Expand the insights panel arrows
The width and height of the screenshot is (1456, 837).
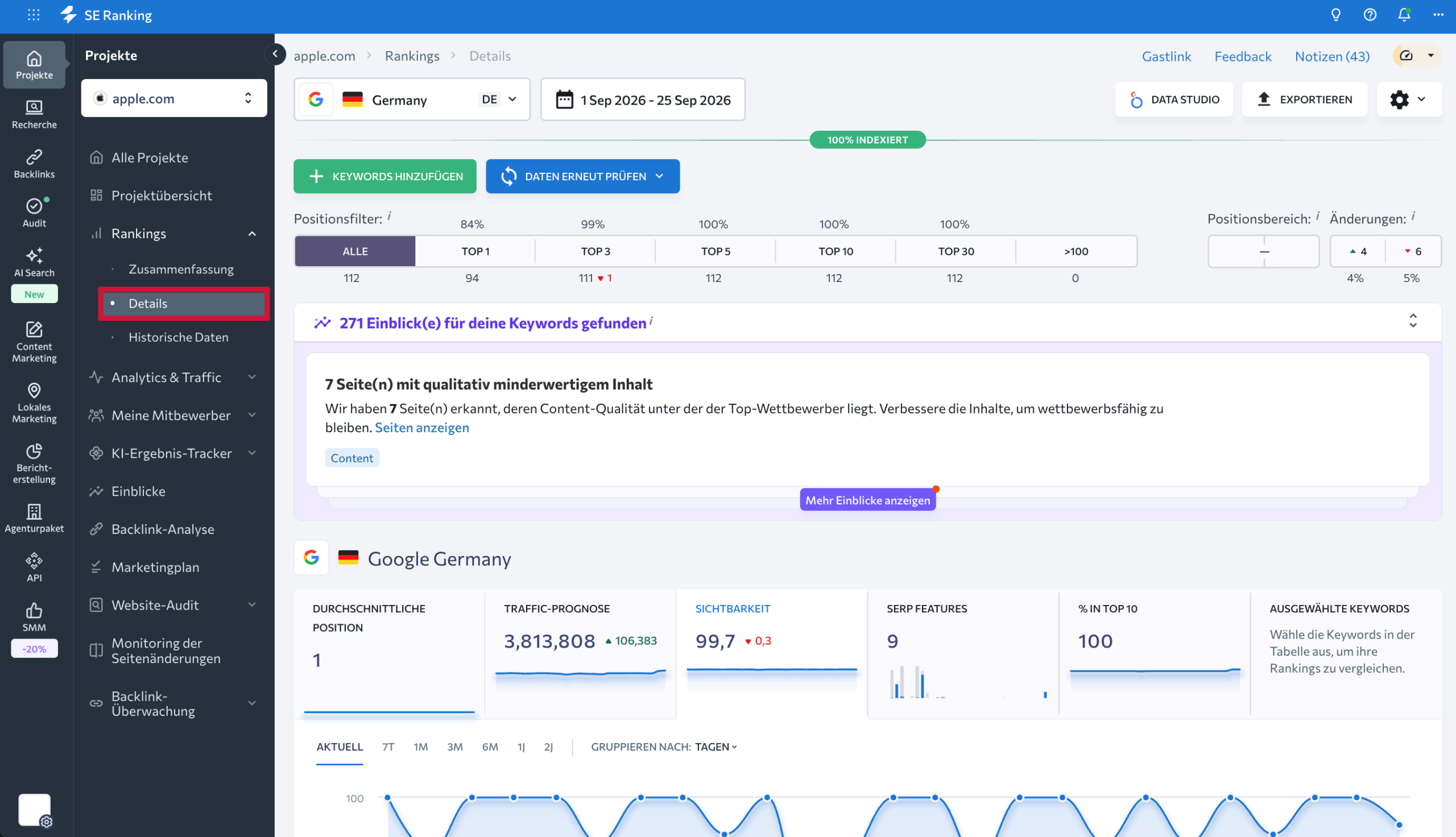tap(1413, 321)
